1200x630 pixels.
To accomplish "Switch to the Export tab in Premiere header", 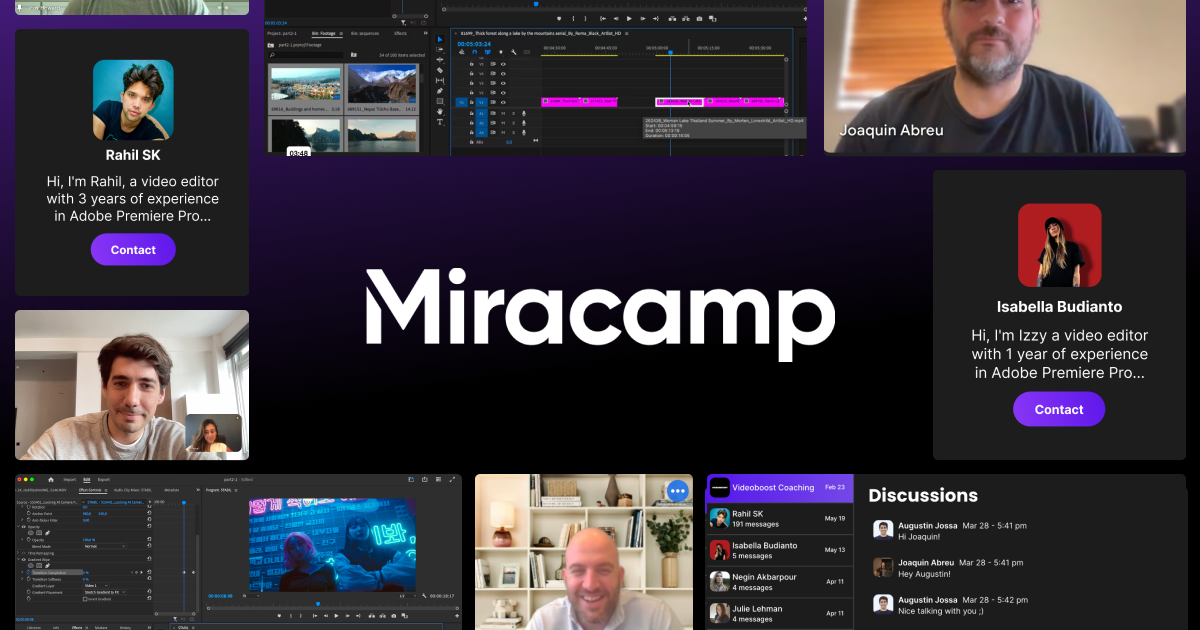I will 104,479.
